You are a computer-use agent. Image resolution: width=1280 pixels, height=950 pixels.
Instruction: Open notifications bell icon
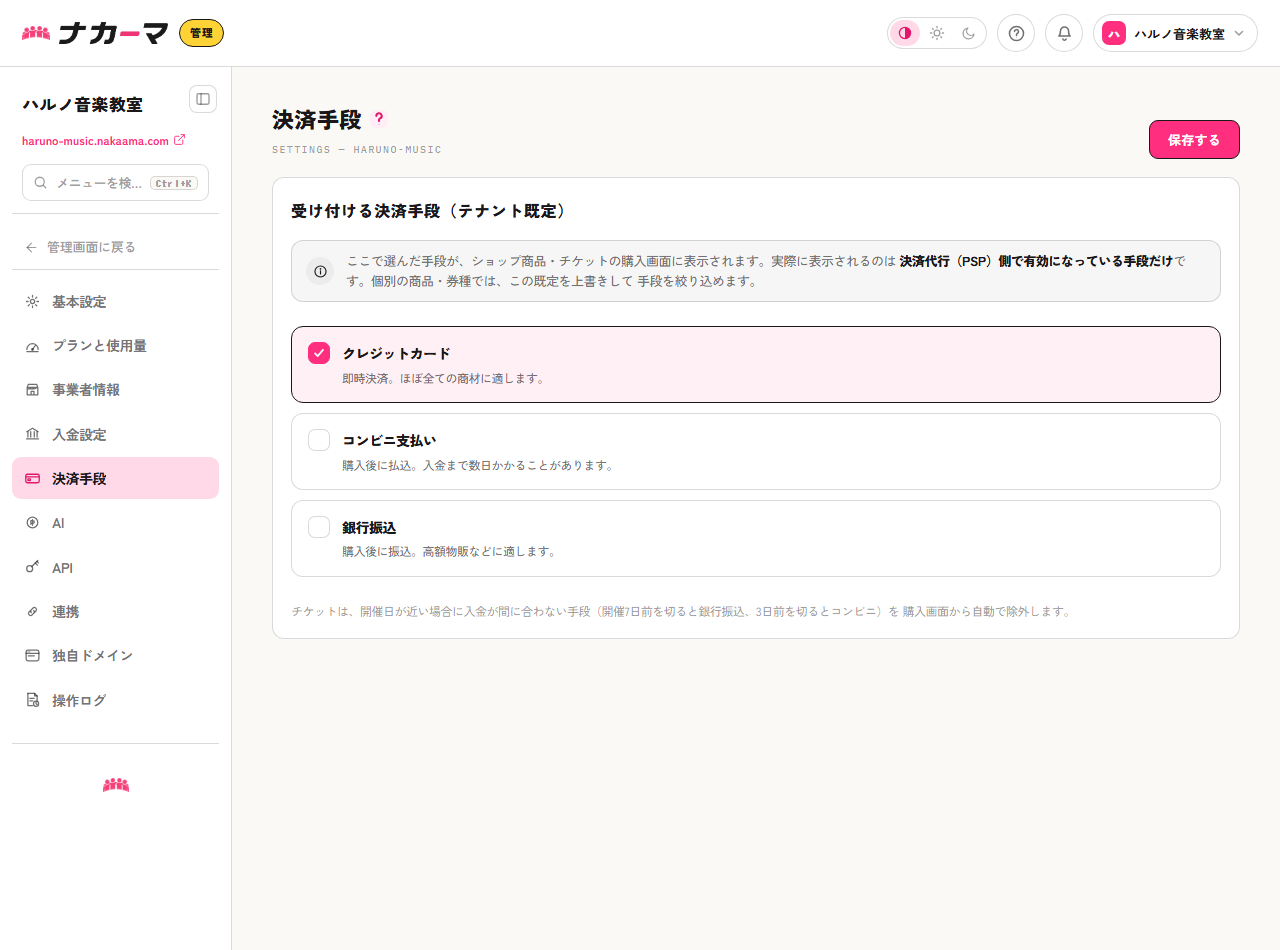coord(1064,33)
